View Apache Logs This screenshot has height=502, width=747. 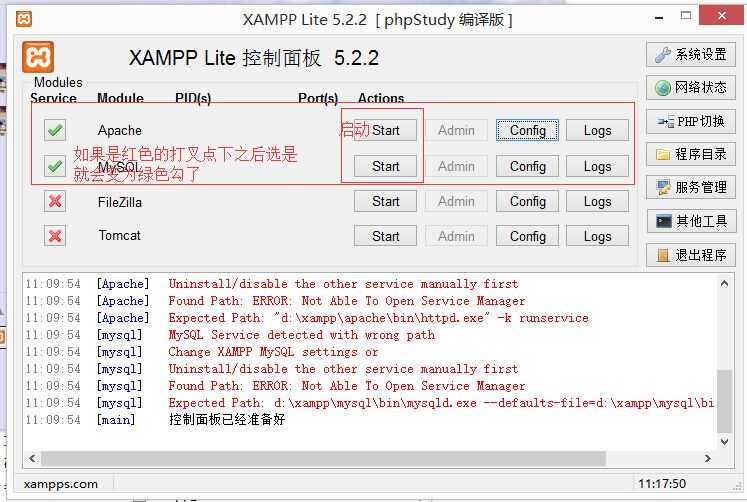pyautogui.click(x=597, y=130)
